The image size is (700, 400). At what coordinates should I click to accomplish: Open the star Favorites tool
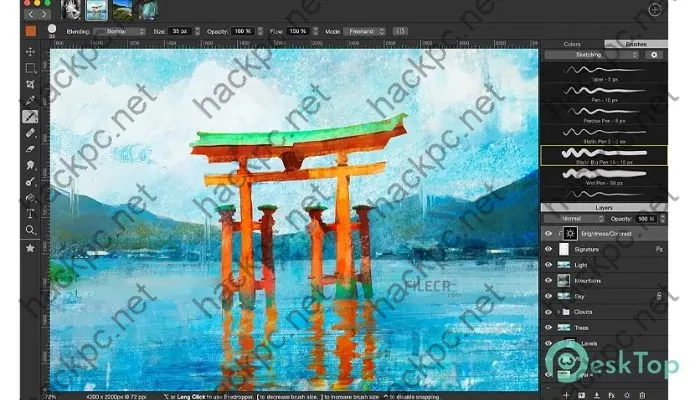tap(30, 248)
